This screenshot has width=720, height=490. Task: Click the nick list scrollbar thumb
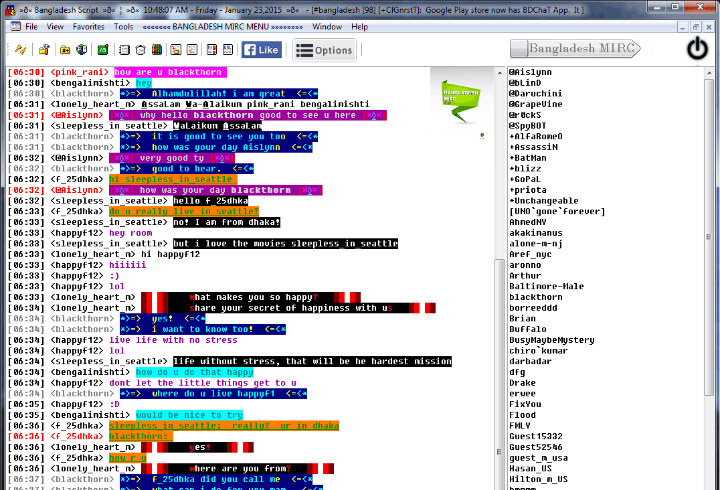709,236
